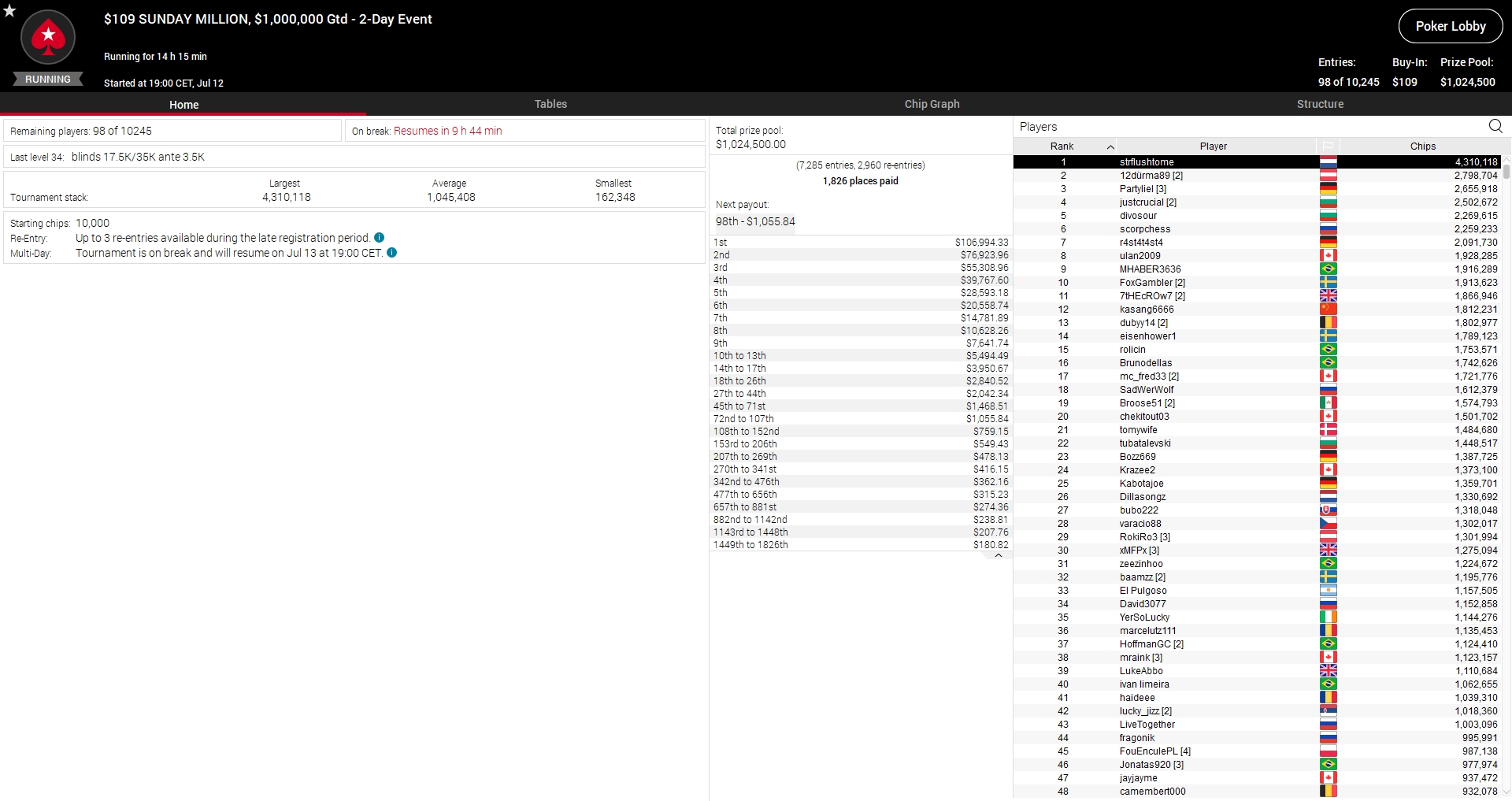The height and width of the screenshot is (801, 1512).
Task: Select player row 12dürma89 [2]
Action: coord(1258,175)
